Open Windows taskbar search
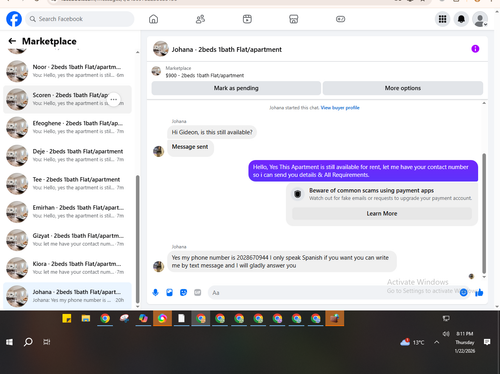Screen dimensions: 500x374 [28, 342]
